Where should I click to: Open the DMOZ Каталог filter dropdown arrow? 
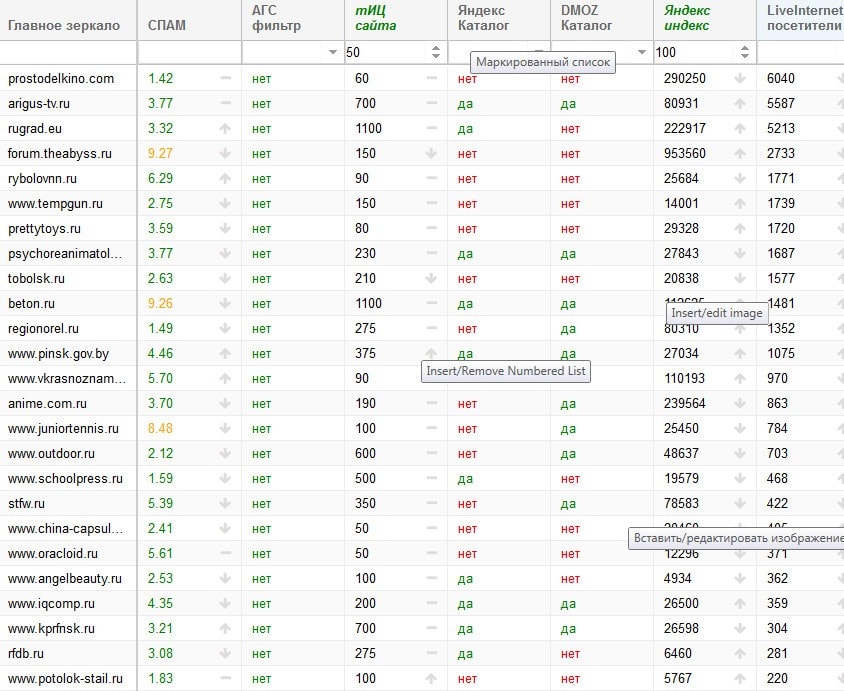click(642, 52)
